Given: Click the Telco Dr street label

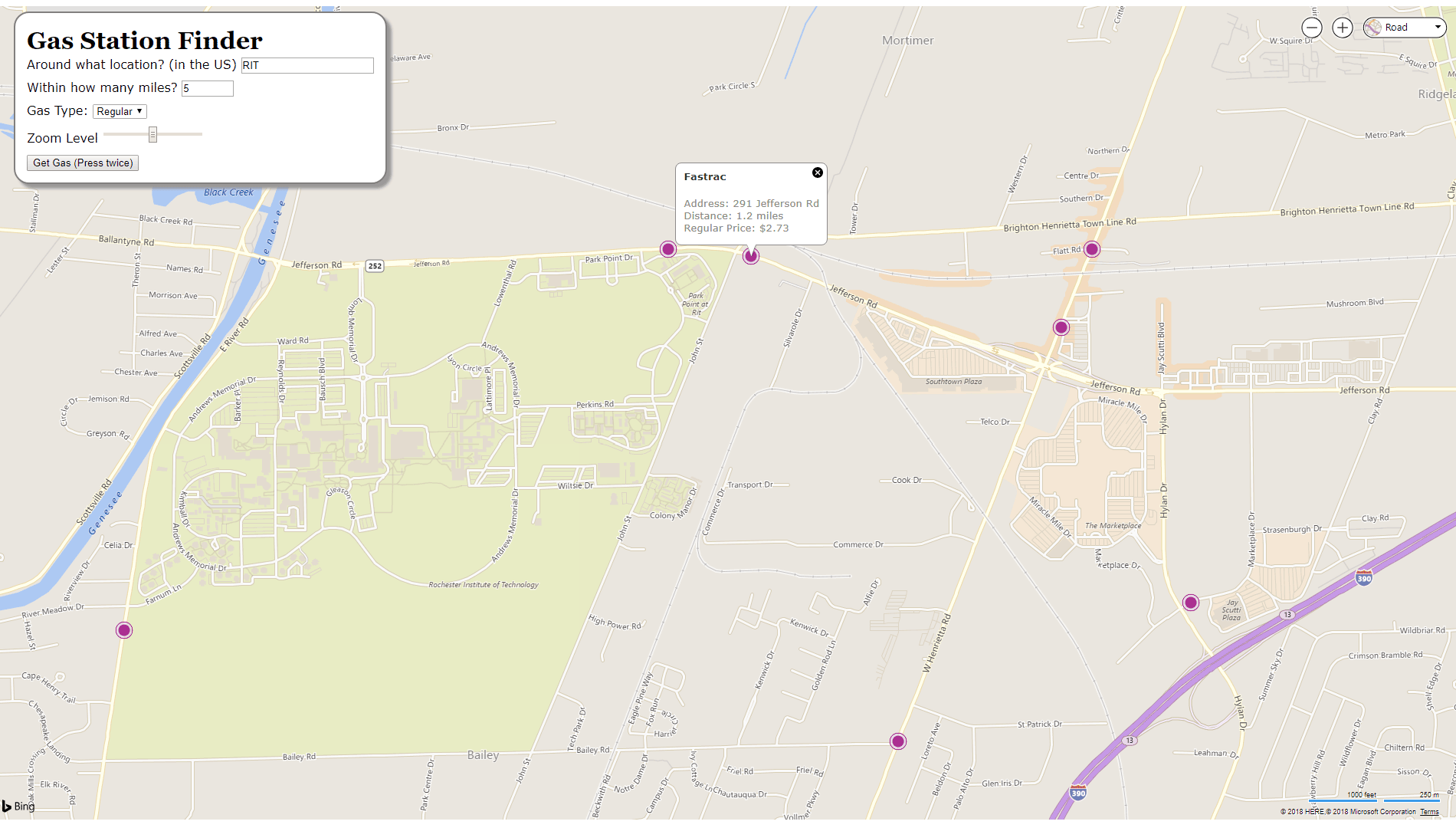Looking at the screenshot, I should point(995,422).
